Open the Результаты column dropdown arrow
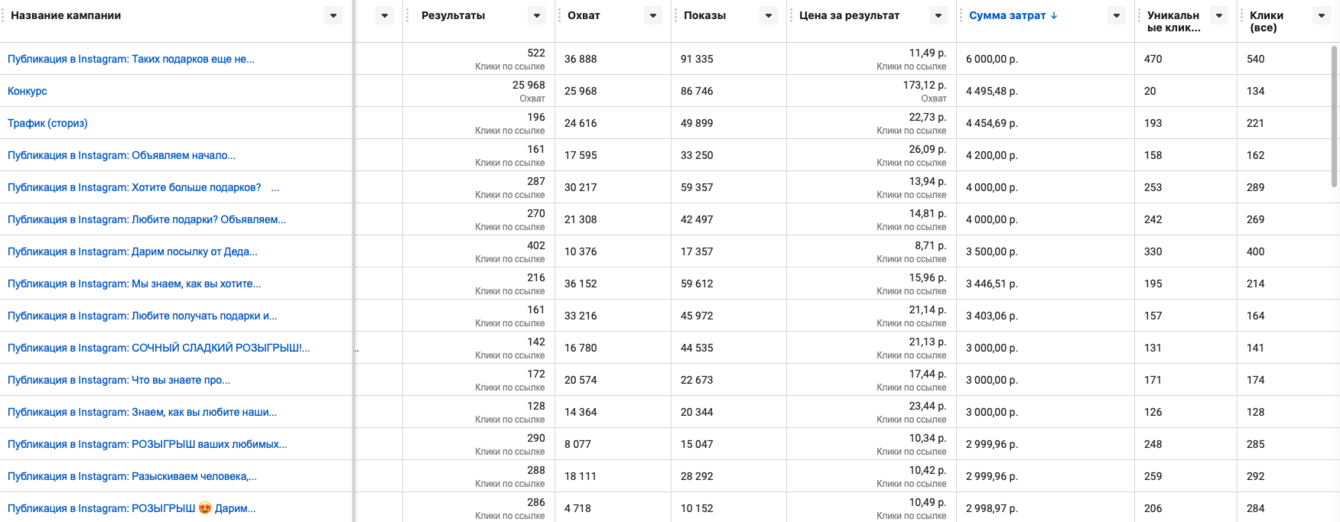Image resolution: width=1340 pixels, height=522 pixels. click(536, 16)
